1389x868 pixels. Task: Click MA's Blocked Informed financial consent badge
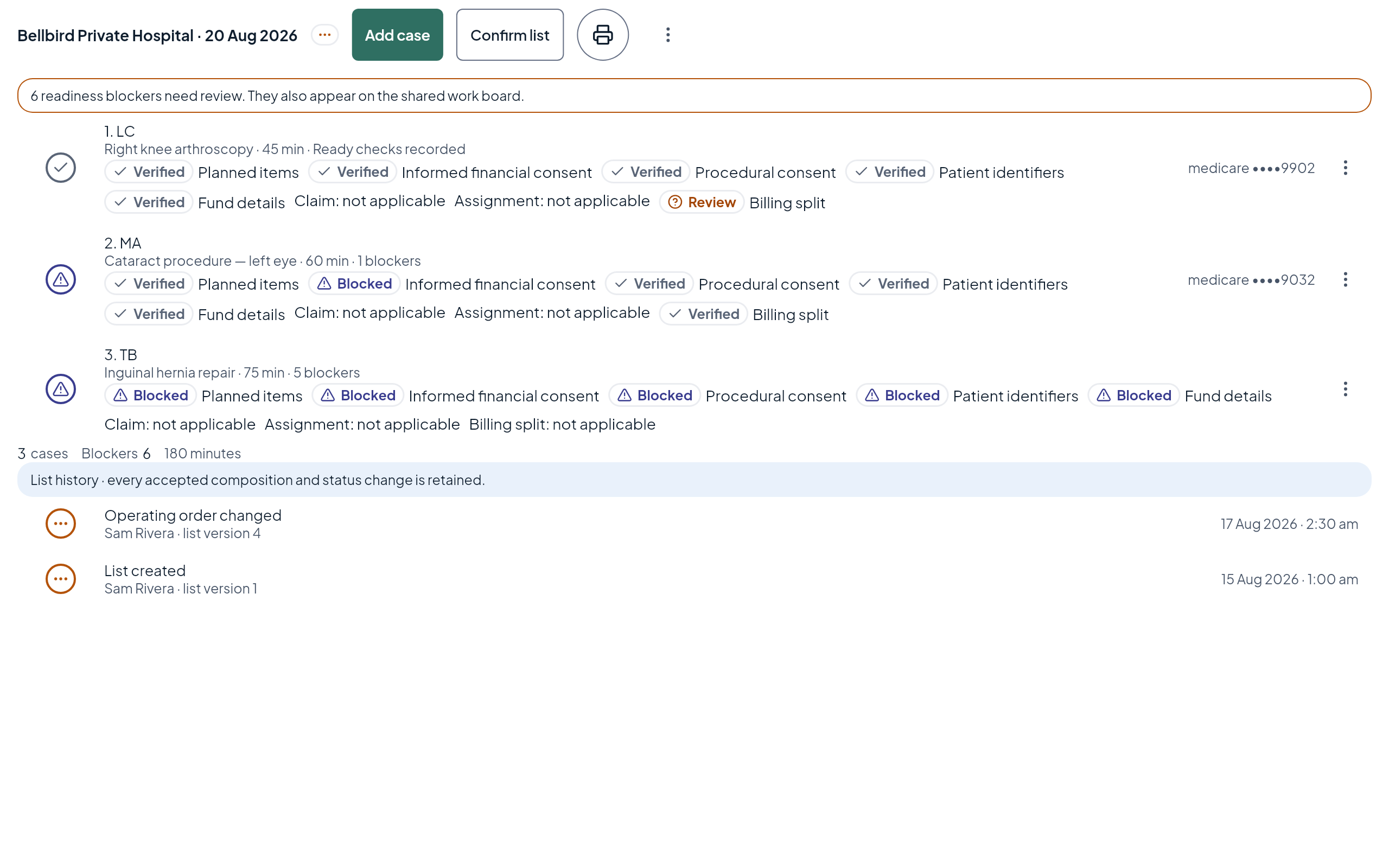[354, 284]
